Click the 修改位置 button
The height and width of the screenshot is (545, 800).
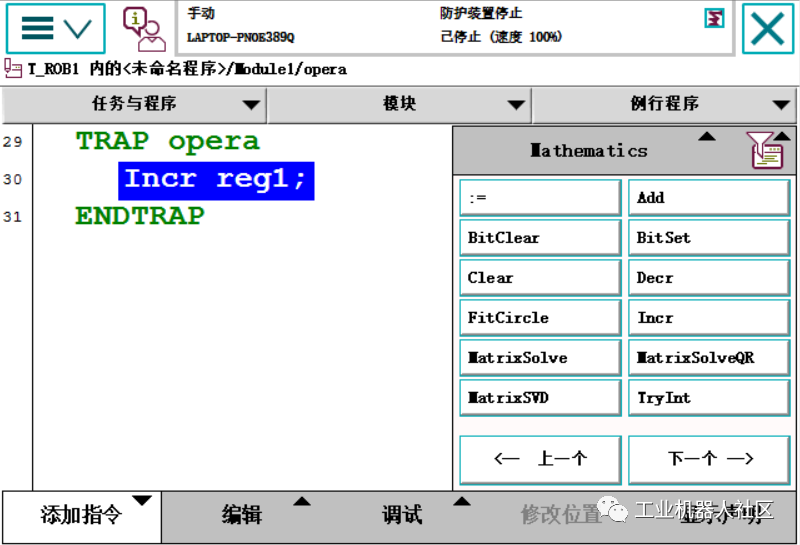point(561,514)
